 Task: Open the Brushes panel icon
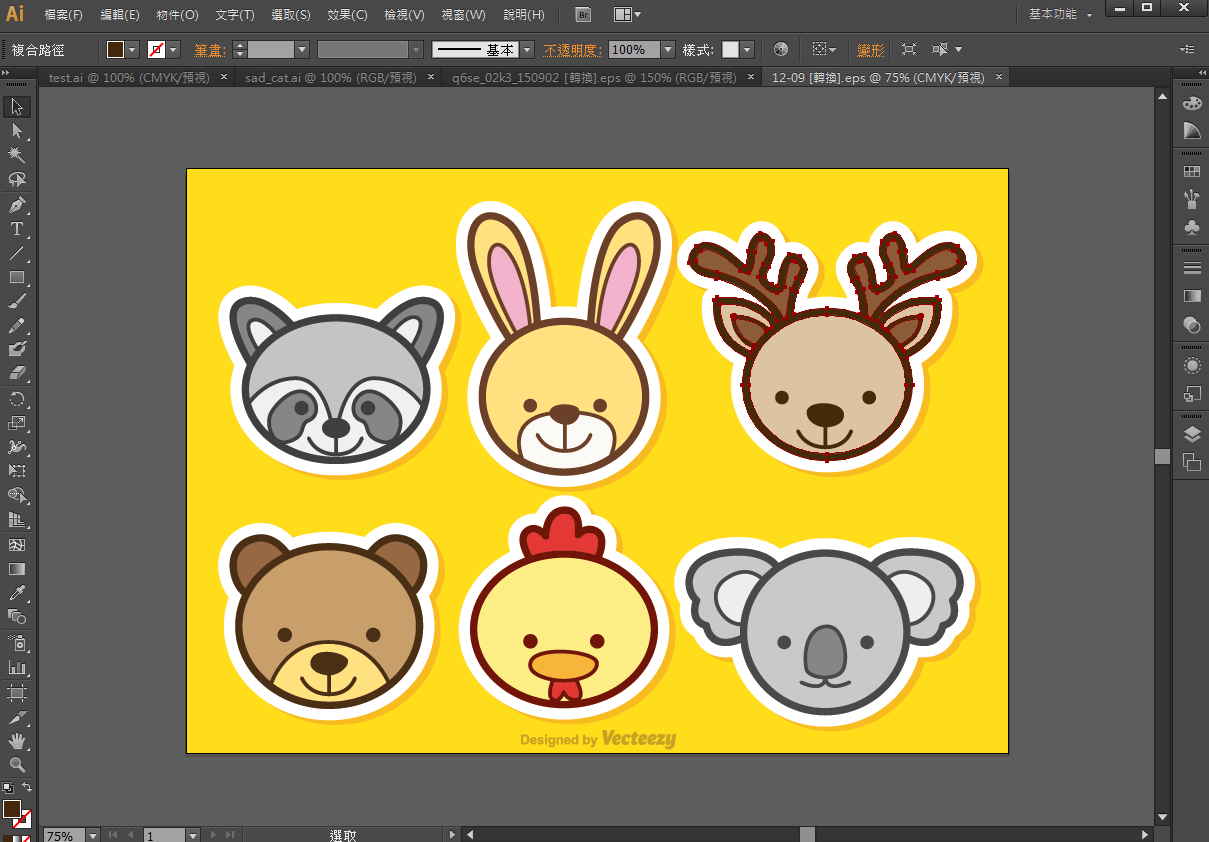(x=1192, y=199)
